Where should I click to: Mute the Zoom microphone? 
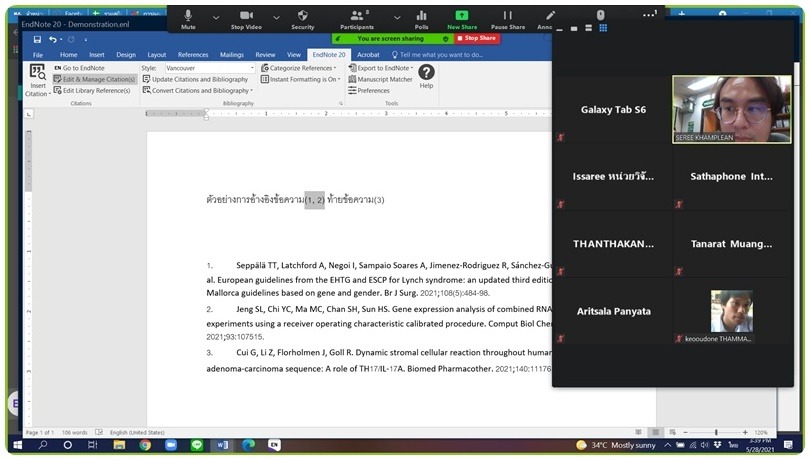coord(188,19)
